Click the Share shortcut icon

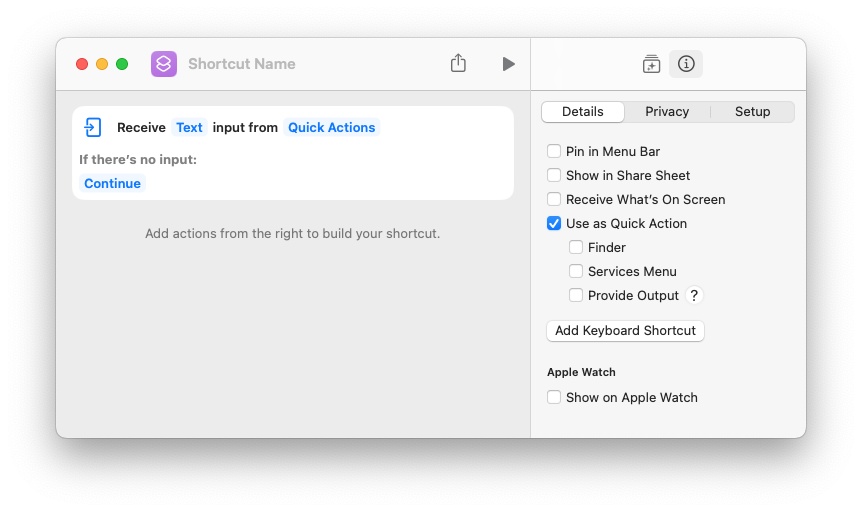click(458, 64)
